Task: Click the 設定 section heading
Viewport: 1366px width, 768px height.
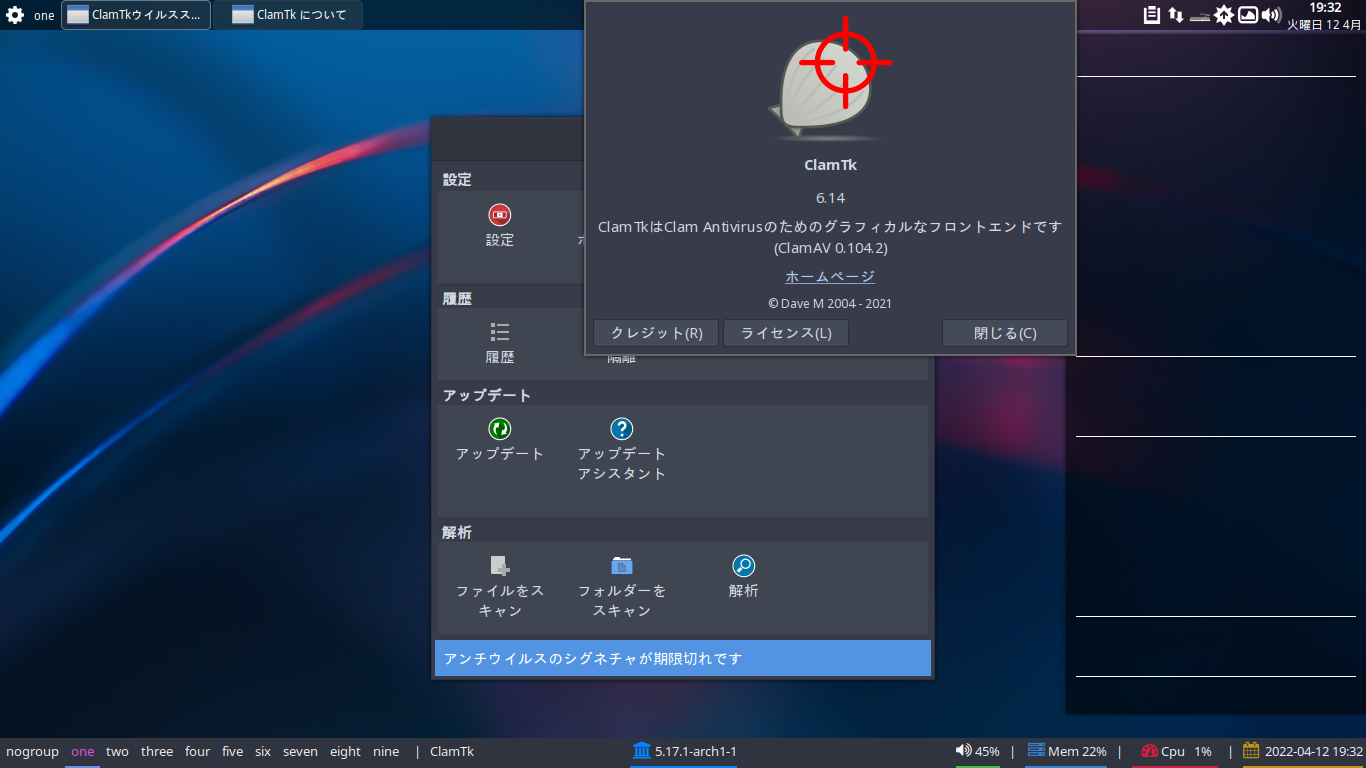Action: coord(457,180)
